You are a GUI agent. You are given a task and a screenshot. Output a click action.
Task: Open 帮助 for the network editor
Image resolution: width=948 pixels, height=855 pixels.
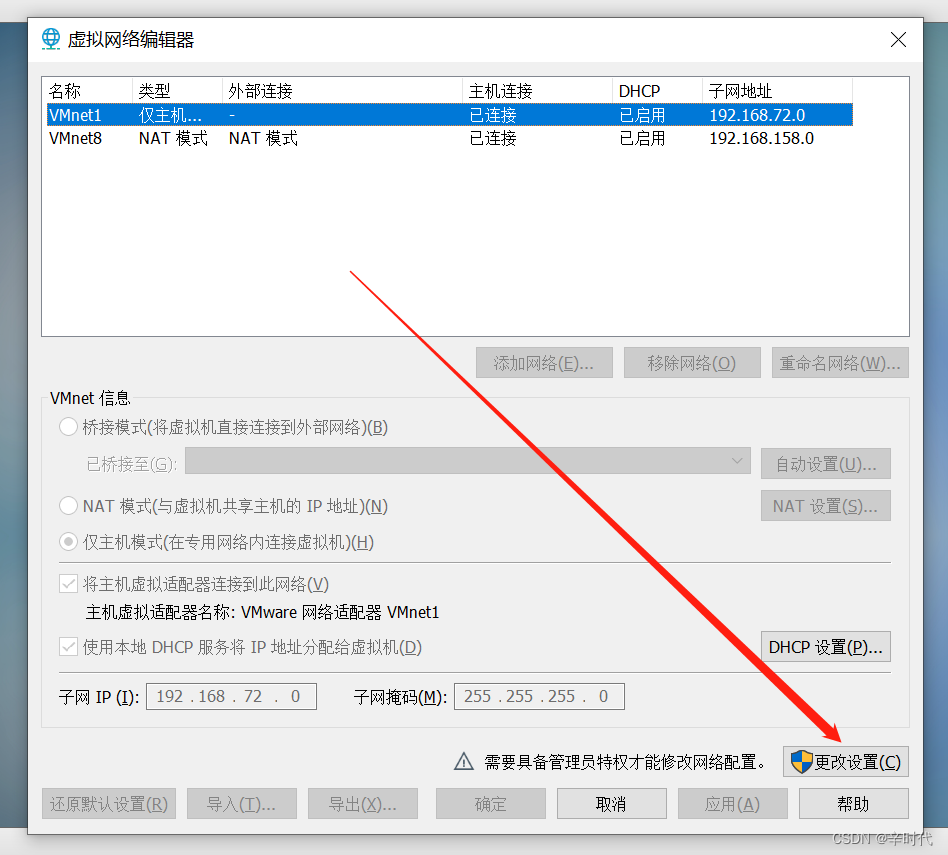[854, 804]
